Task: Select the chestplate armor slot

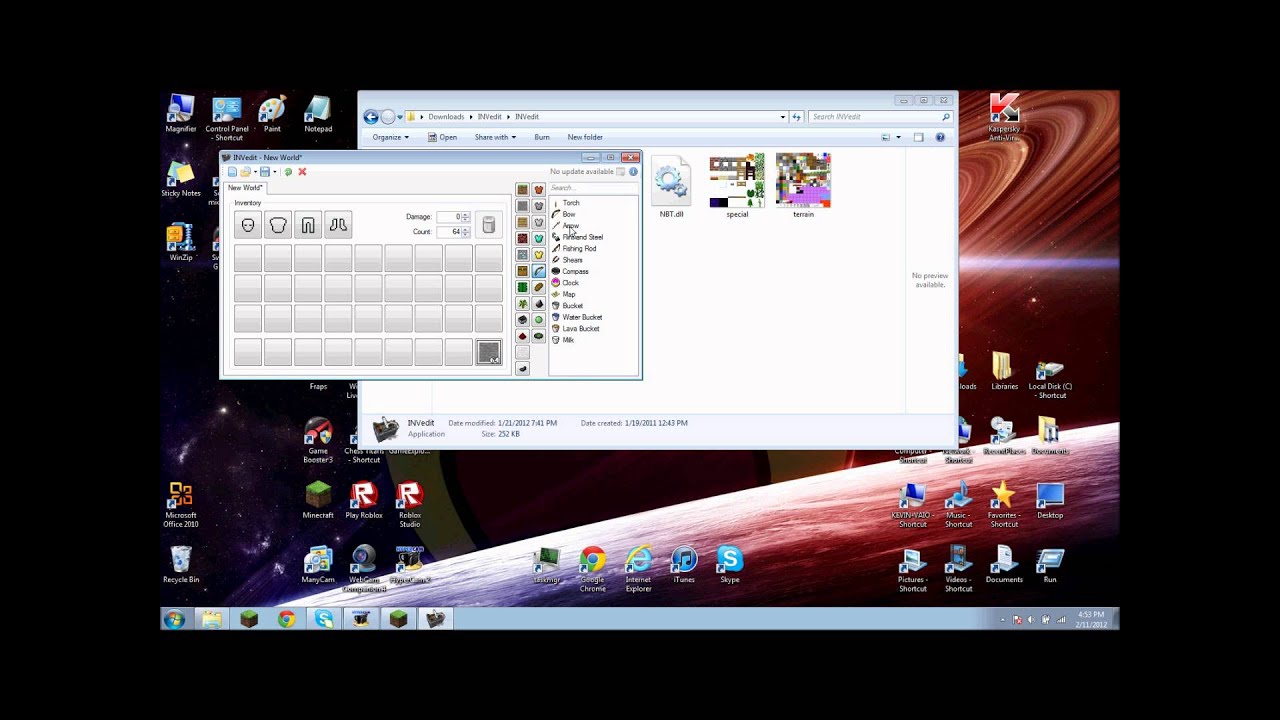Action: click(x=278, y=225)
